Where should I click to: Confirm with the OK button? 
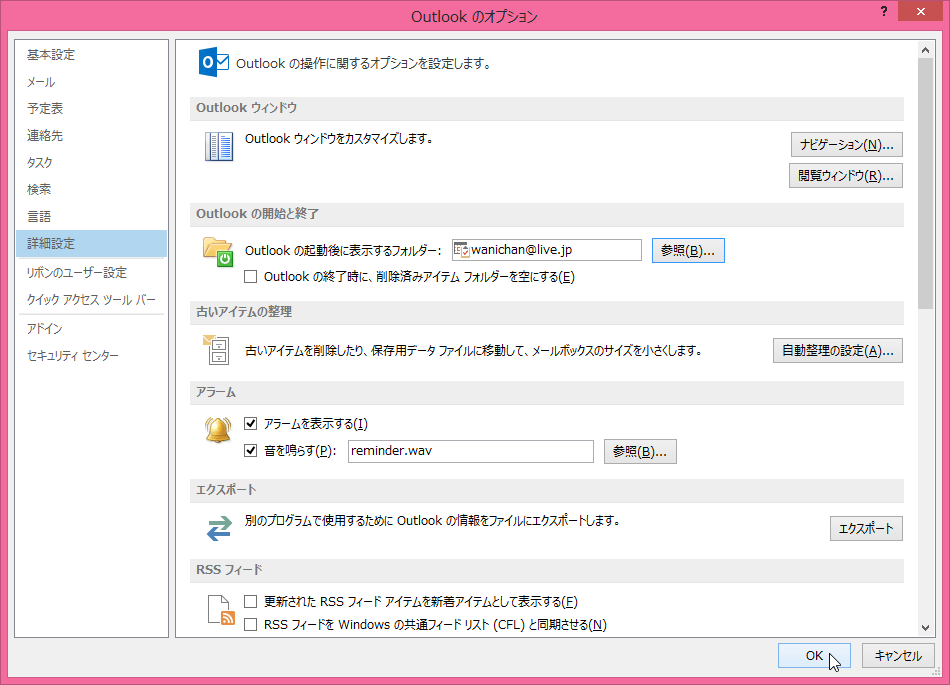pos(814,655)
